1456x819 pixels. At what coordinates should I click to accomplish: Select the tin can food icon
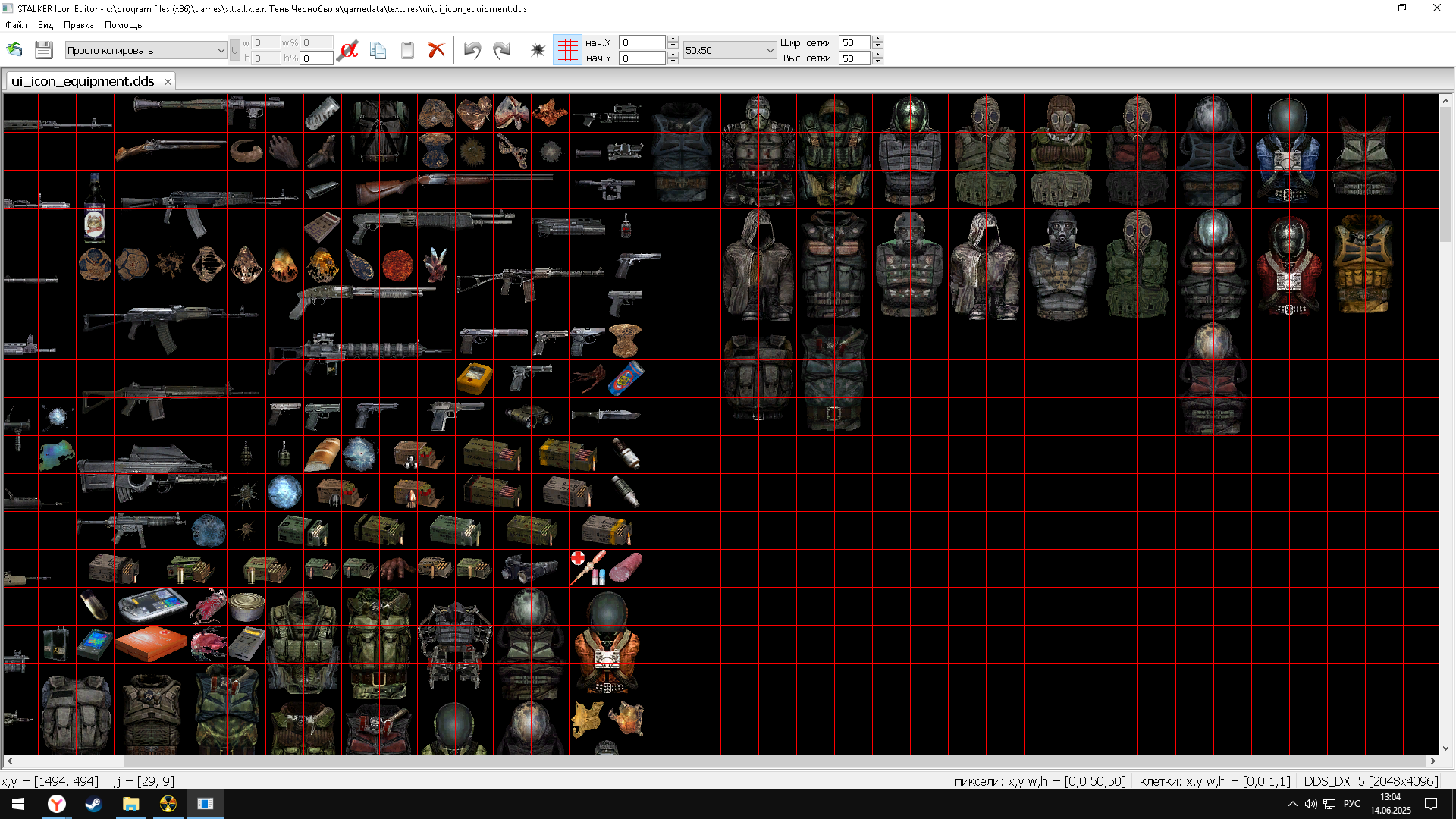(247, 607)
